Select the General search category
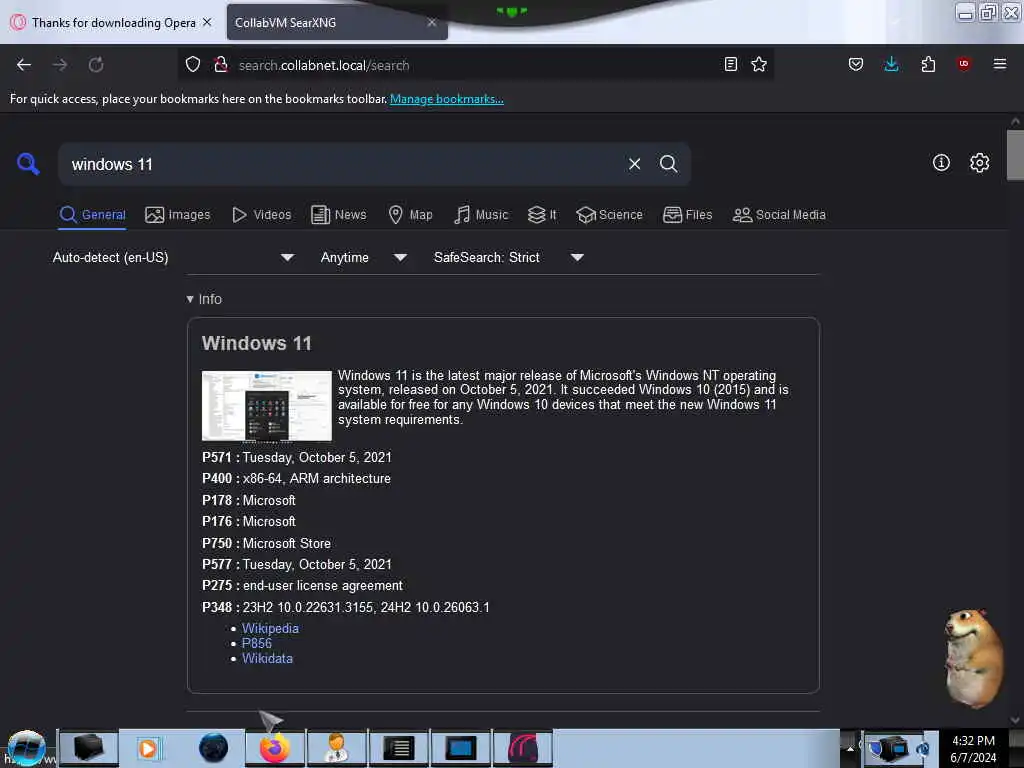Viewport: 1024px width, 768px height. (92, 215)
